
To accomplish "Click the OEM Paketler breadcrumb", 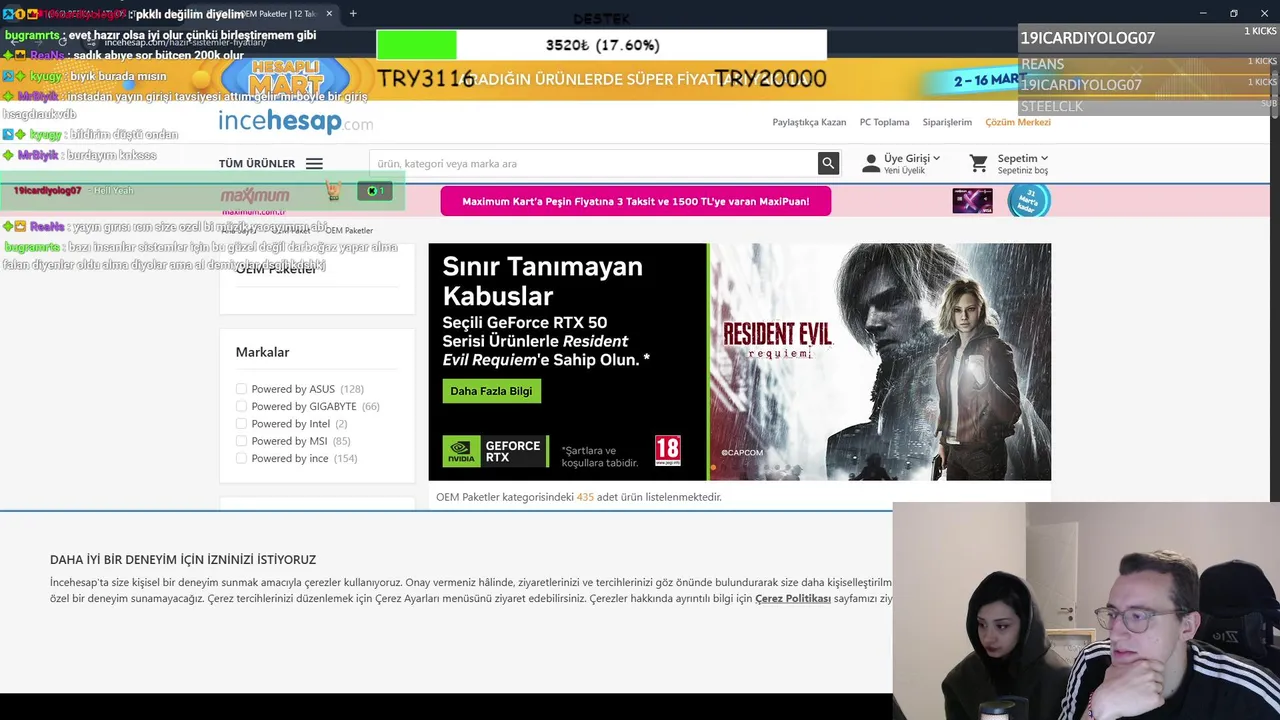I will 349,230.
